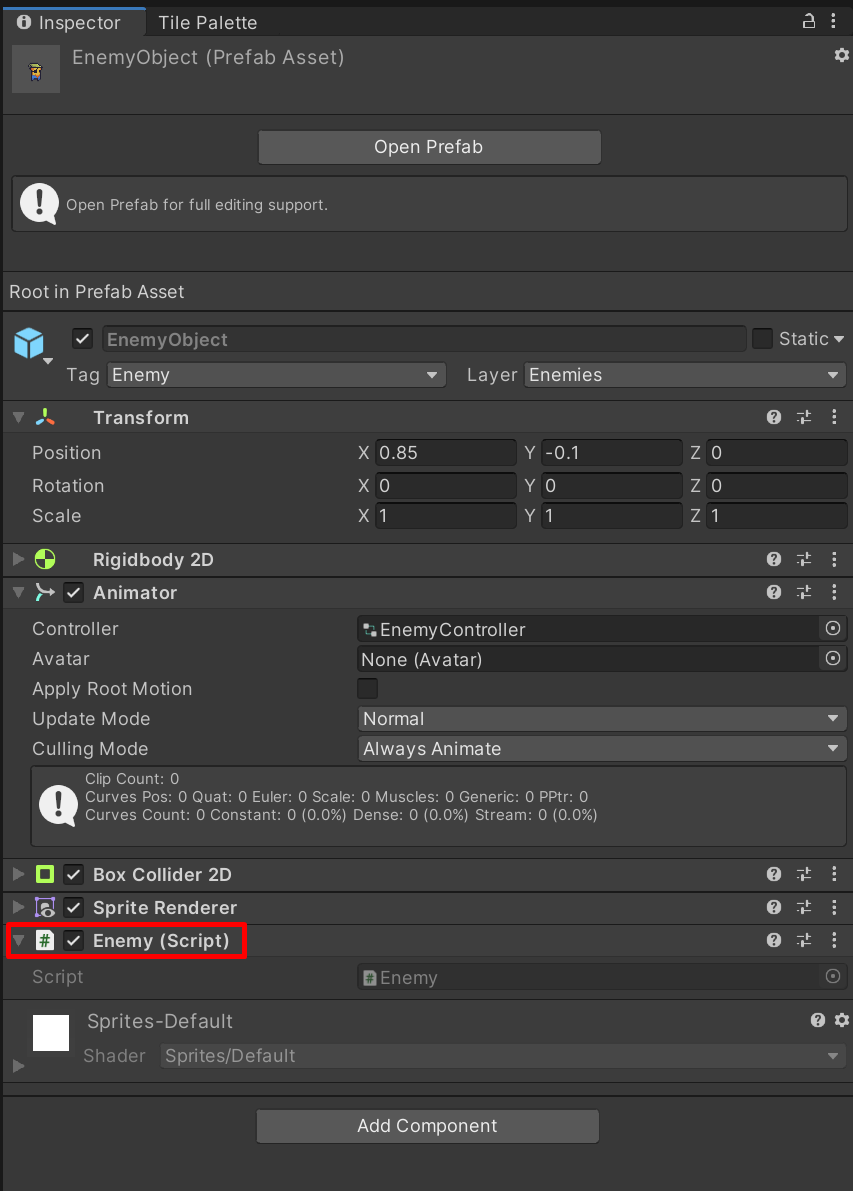Expand the Box Collider 2D foldout
The width and height of the screenshot is (853, 1191).
[19, 874]
